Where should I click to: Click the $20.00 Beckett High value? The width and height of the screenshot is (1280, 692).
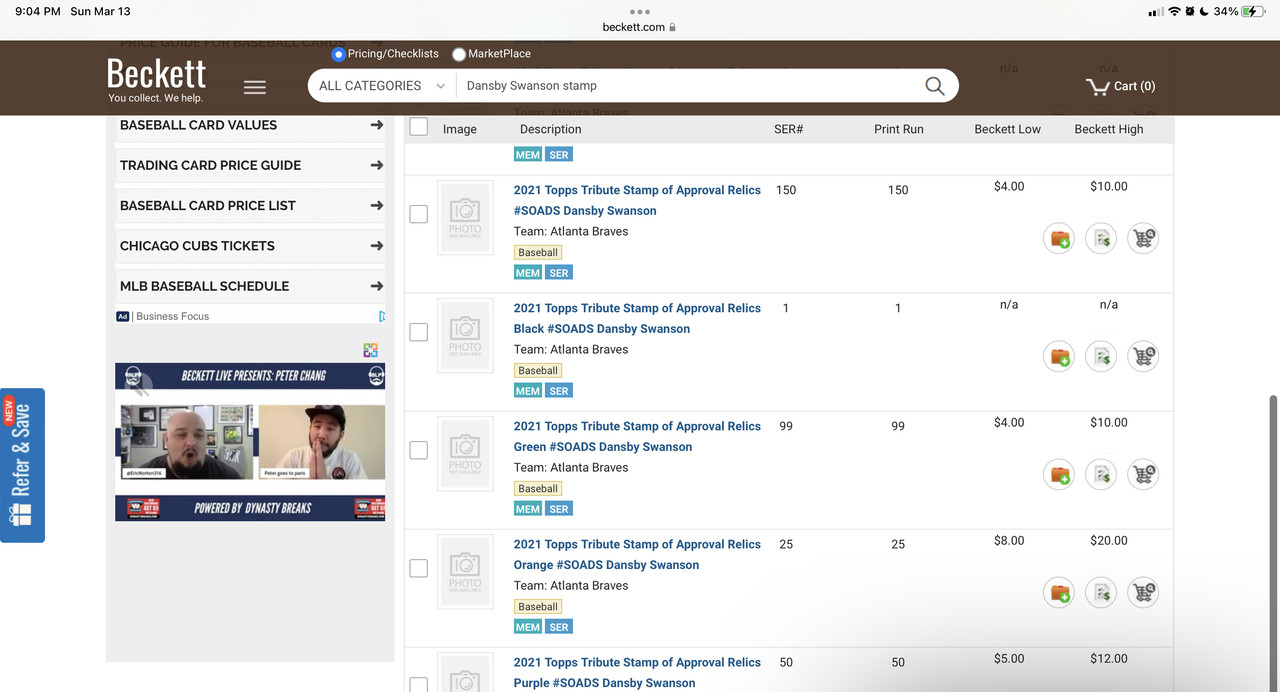(x=1108, y=541)
